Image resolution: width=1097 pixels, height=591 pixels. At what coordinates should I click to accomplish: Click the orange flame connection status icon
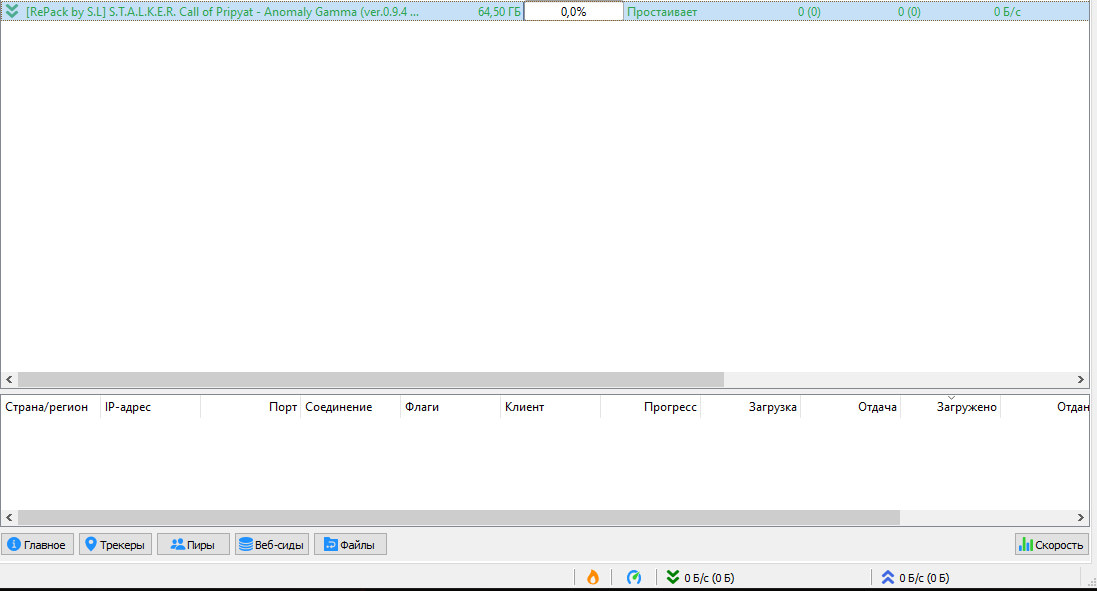point(593,577)
